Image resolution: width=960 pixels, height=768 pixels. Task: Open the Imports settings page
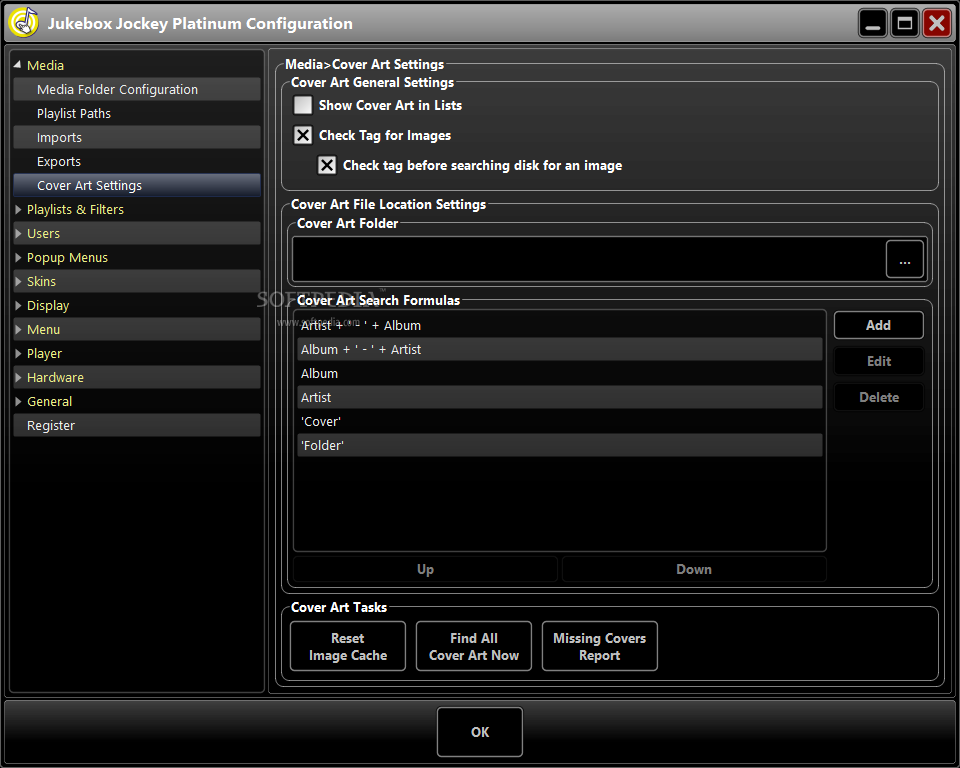[137, 137]
